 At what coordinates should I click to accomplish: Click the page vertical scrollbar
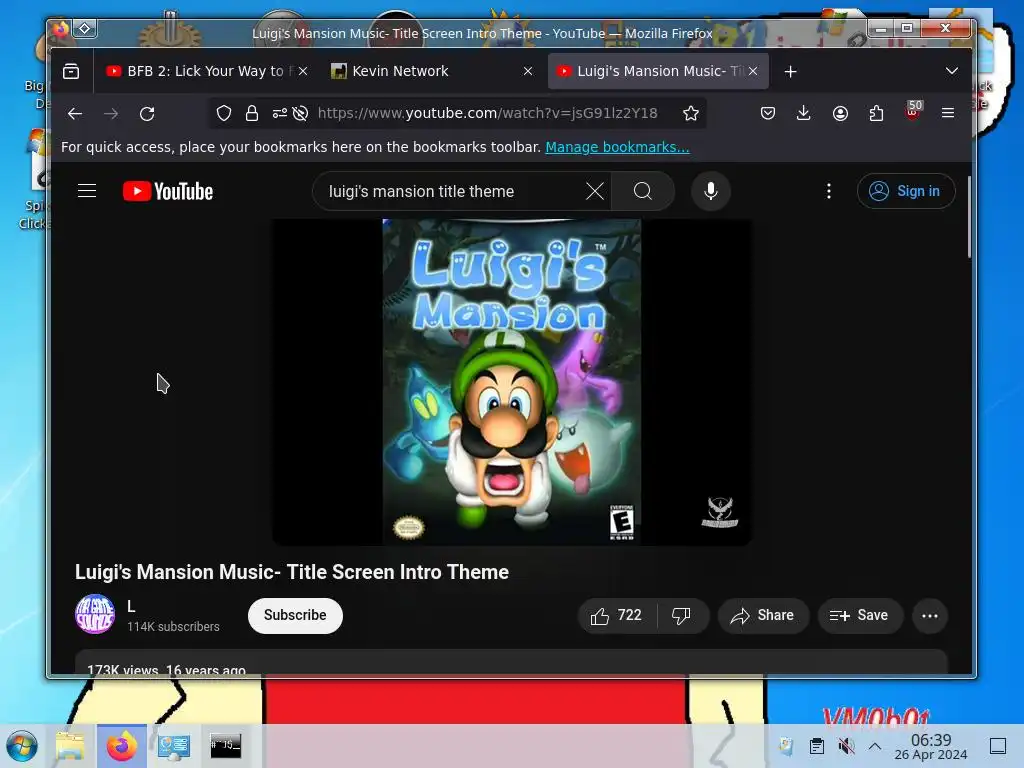coord(969,217)
